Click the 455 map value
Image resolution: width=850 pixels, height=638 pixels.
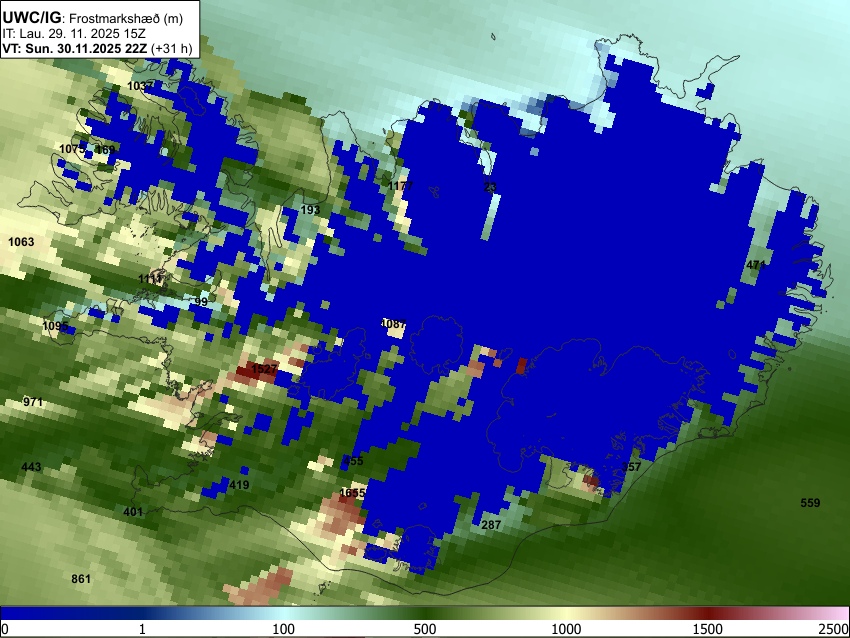point(353,461)
